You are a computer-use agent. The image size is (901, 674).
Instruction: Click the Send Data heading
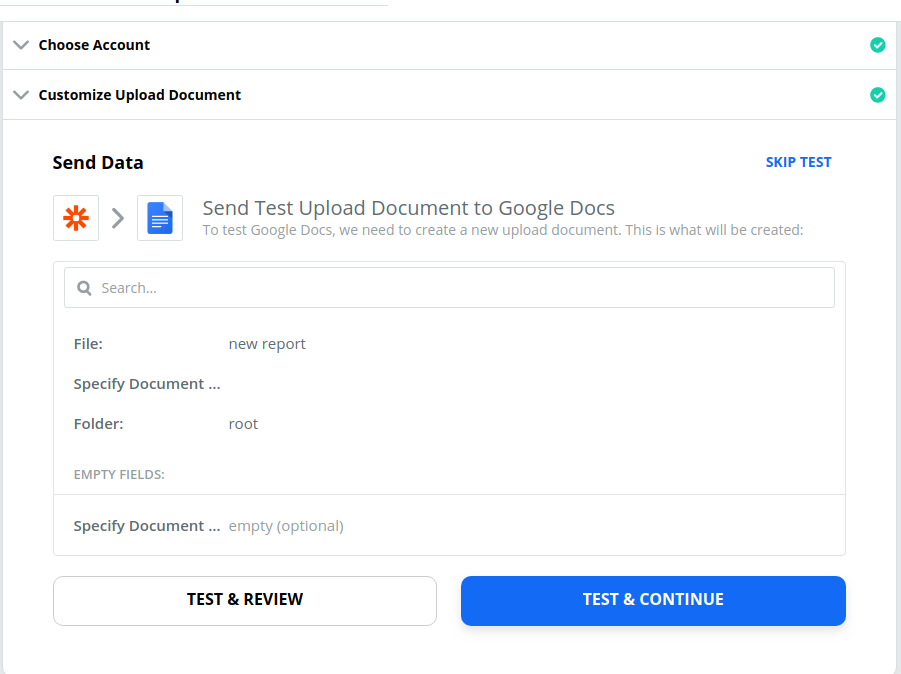[98, 163]
